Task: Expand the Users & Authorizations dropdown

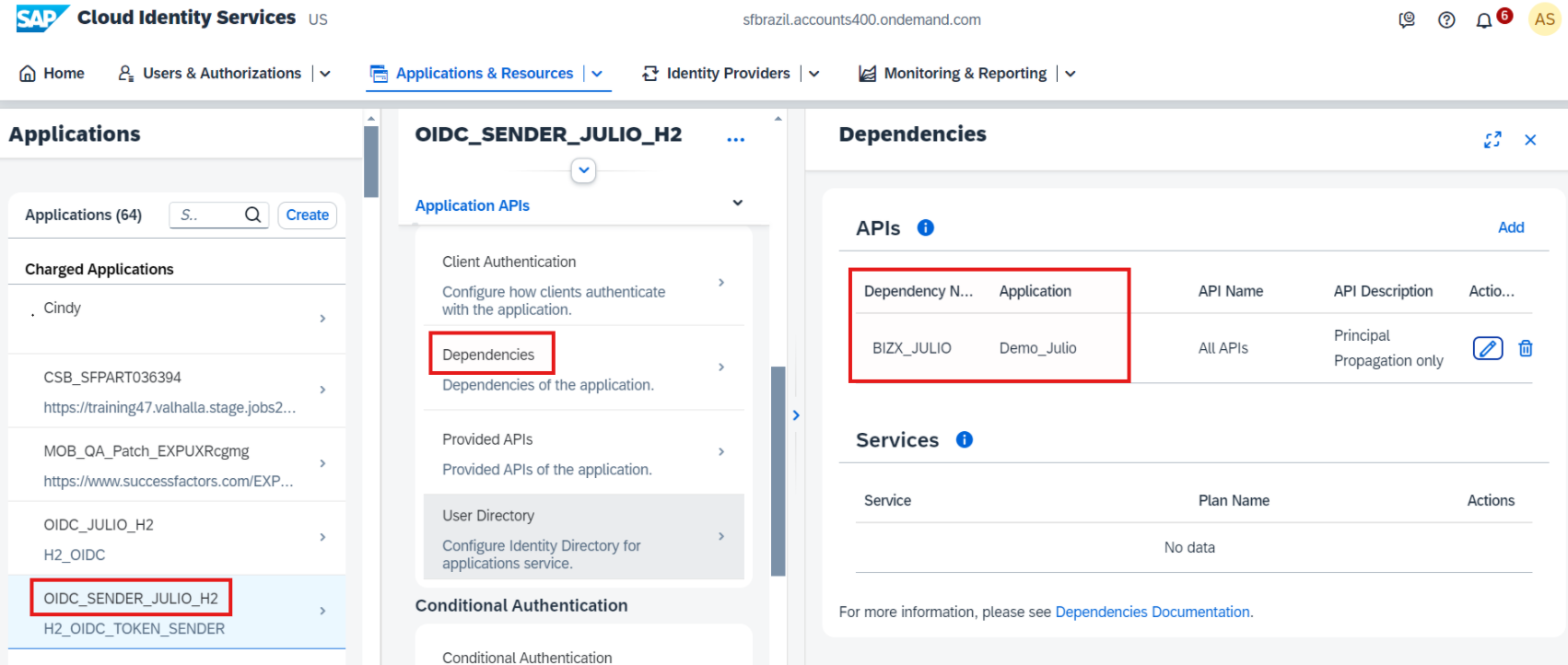Action: coord(325,74)
